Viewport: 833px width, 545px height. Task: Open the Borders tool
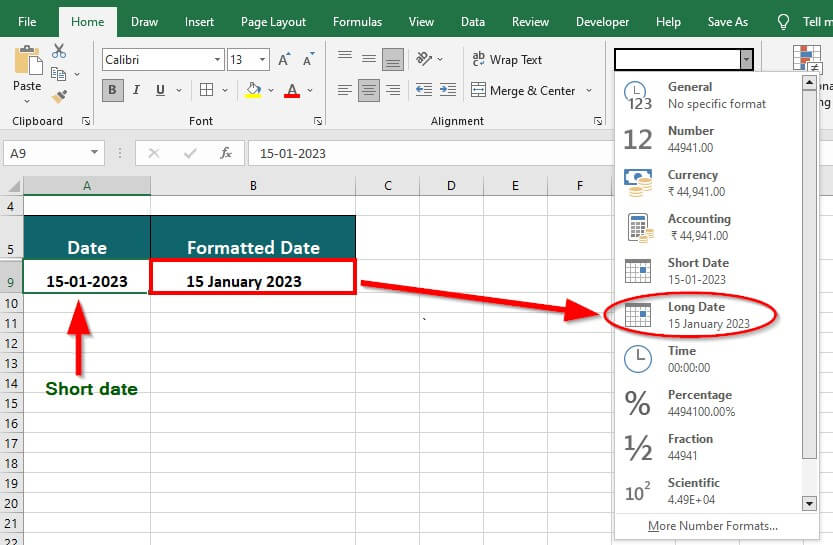[x=207, y=90]
